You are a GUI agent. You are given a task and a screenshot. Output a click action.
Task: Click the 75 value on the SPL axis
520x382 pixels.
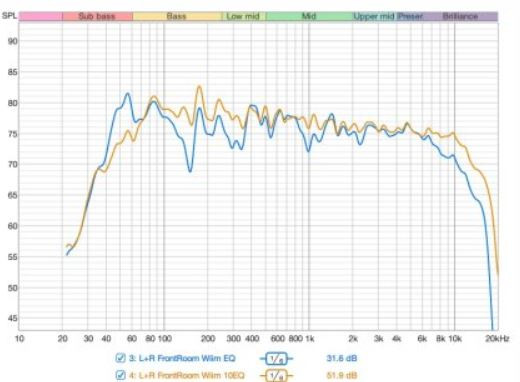(13, 134)
